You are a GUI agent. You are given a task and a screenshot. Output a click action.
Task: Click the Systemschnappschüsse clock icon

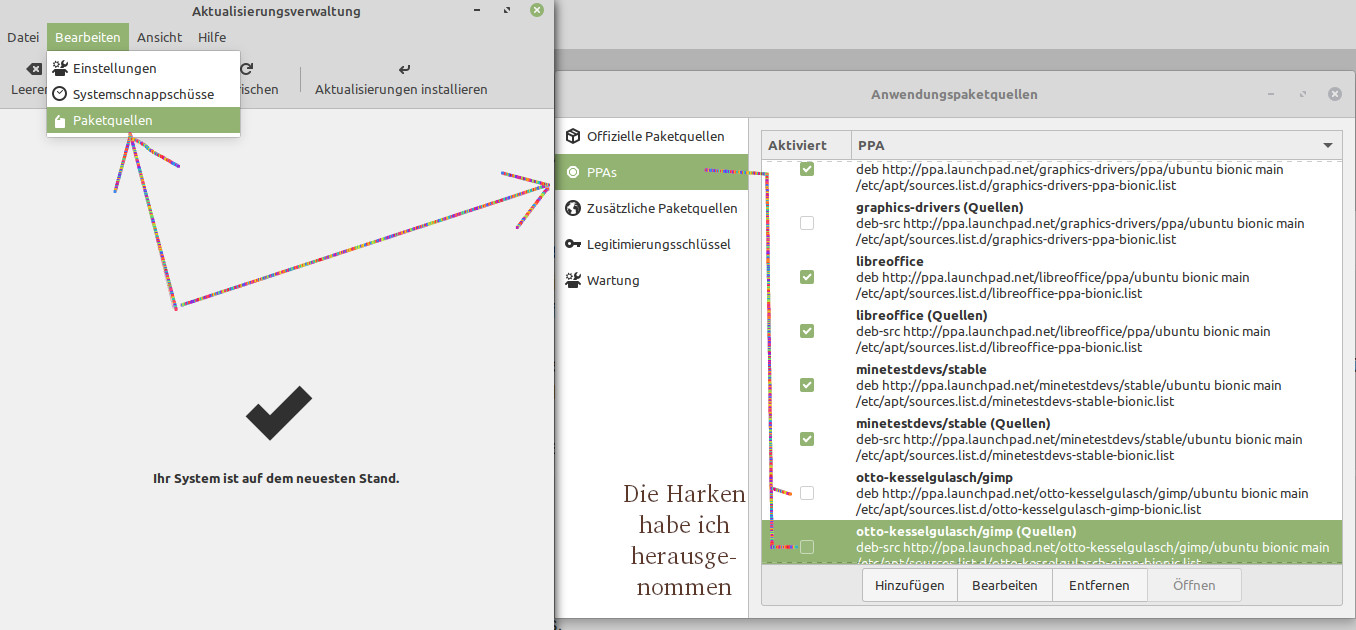point(60,94)
